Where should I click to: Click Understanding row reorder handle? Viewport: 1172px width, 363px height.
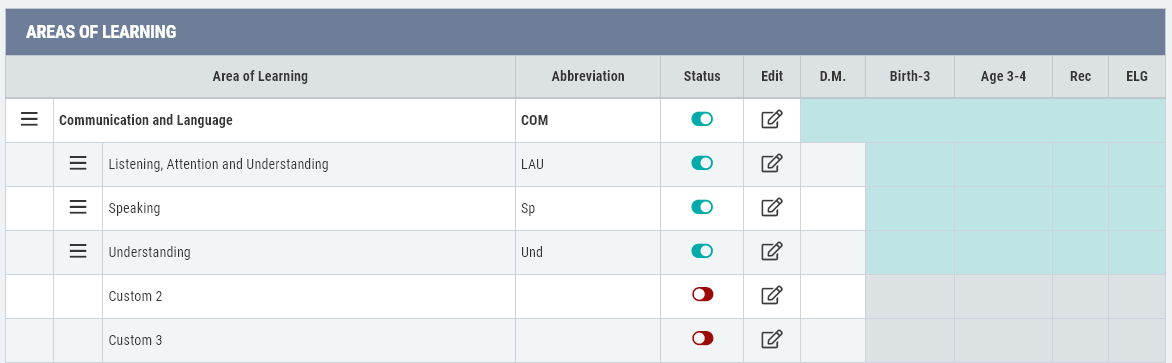[78, 252]
